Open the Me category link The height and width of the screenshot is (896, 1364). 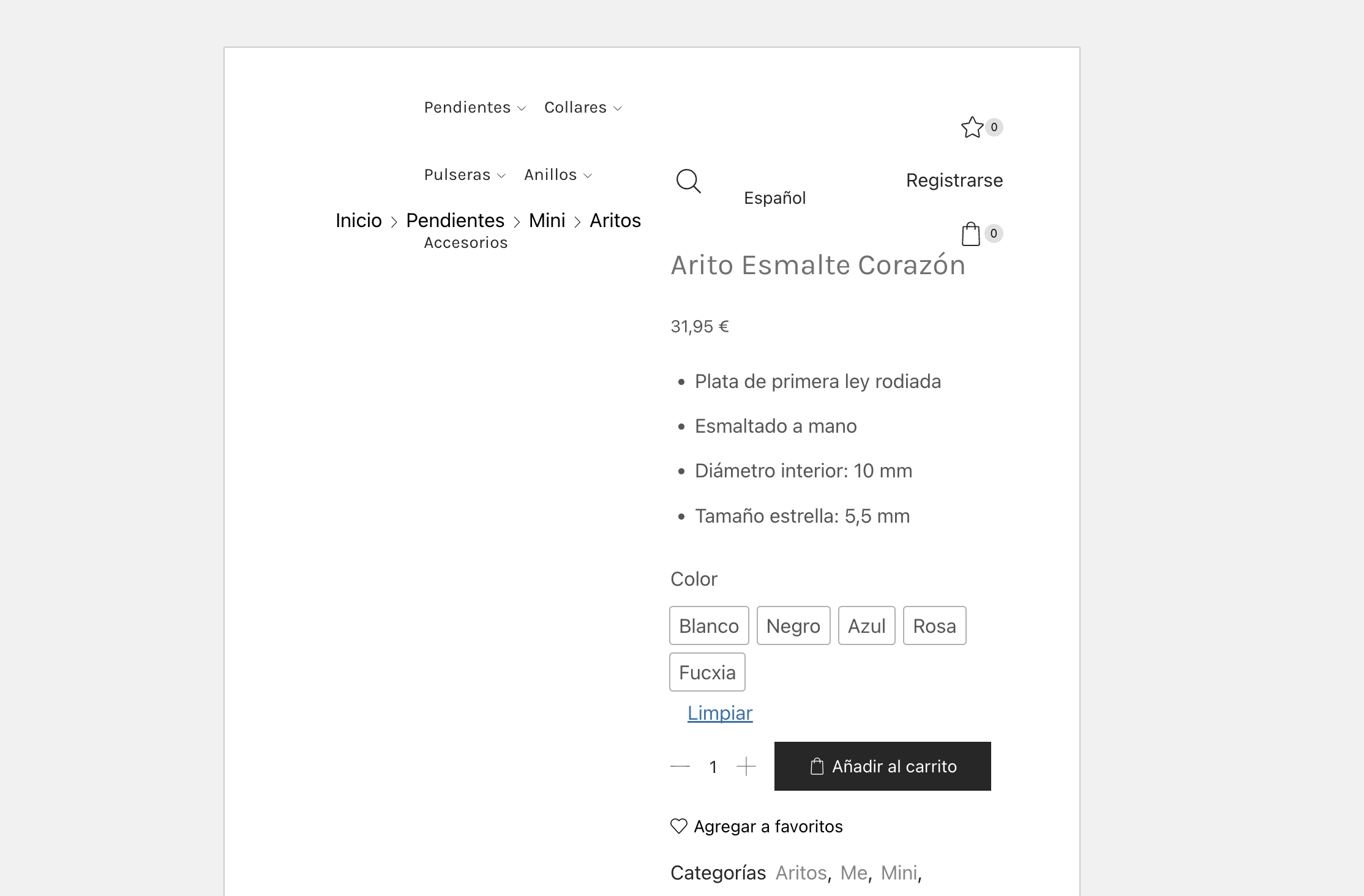[854, 873]
